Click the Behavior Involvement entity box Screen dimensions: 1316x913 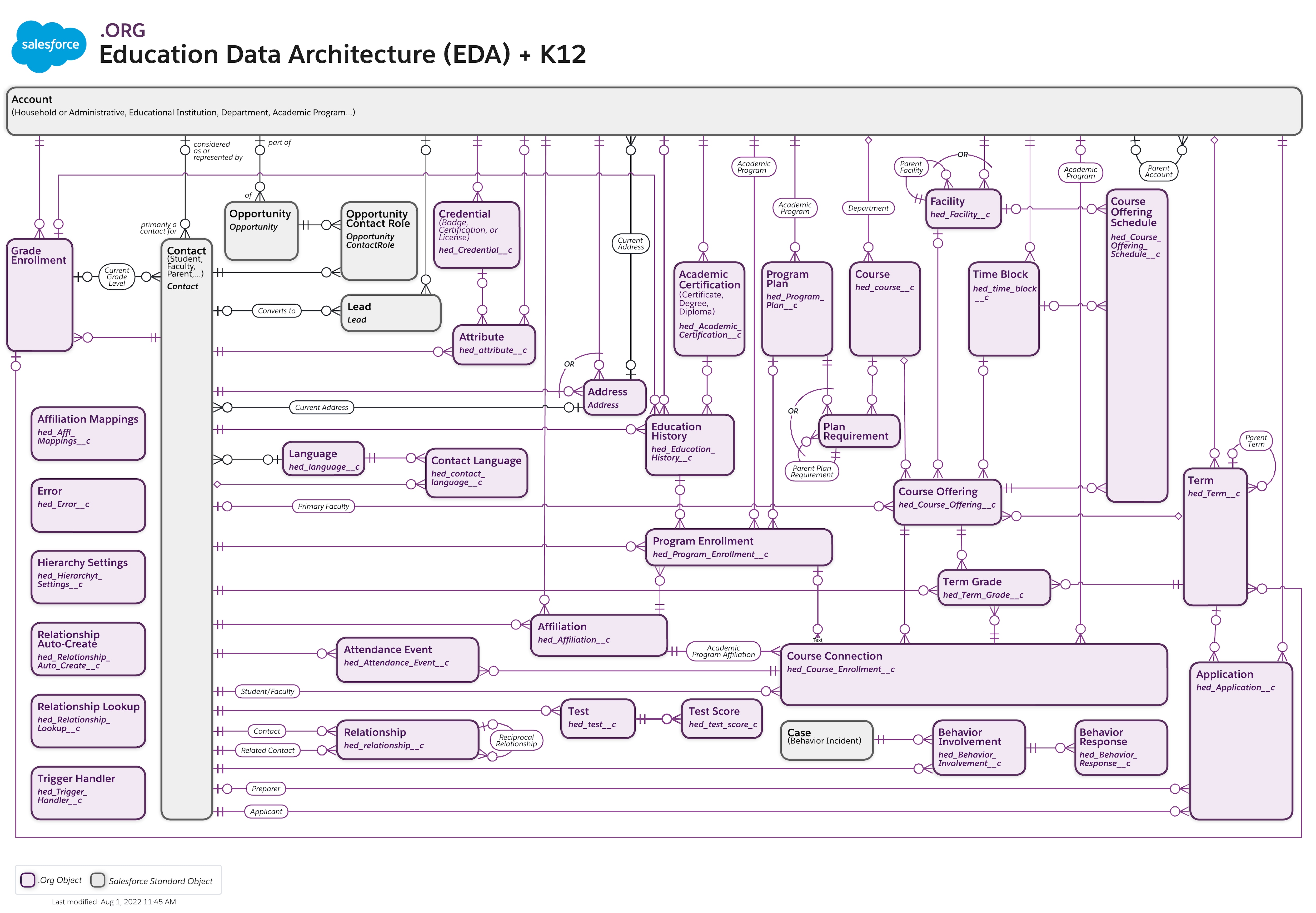pos(979,748)
